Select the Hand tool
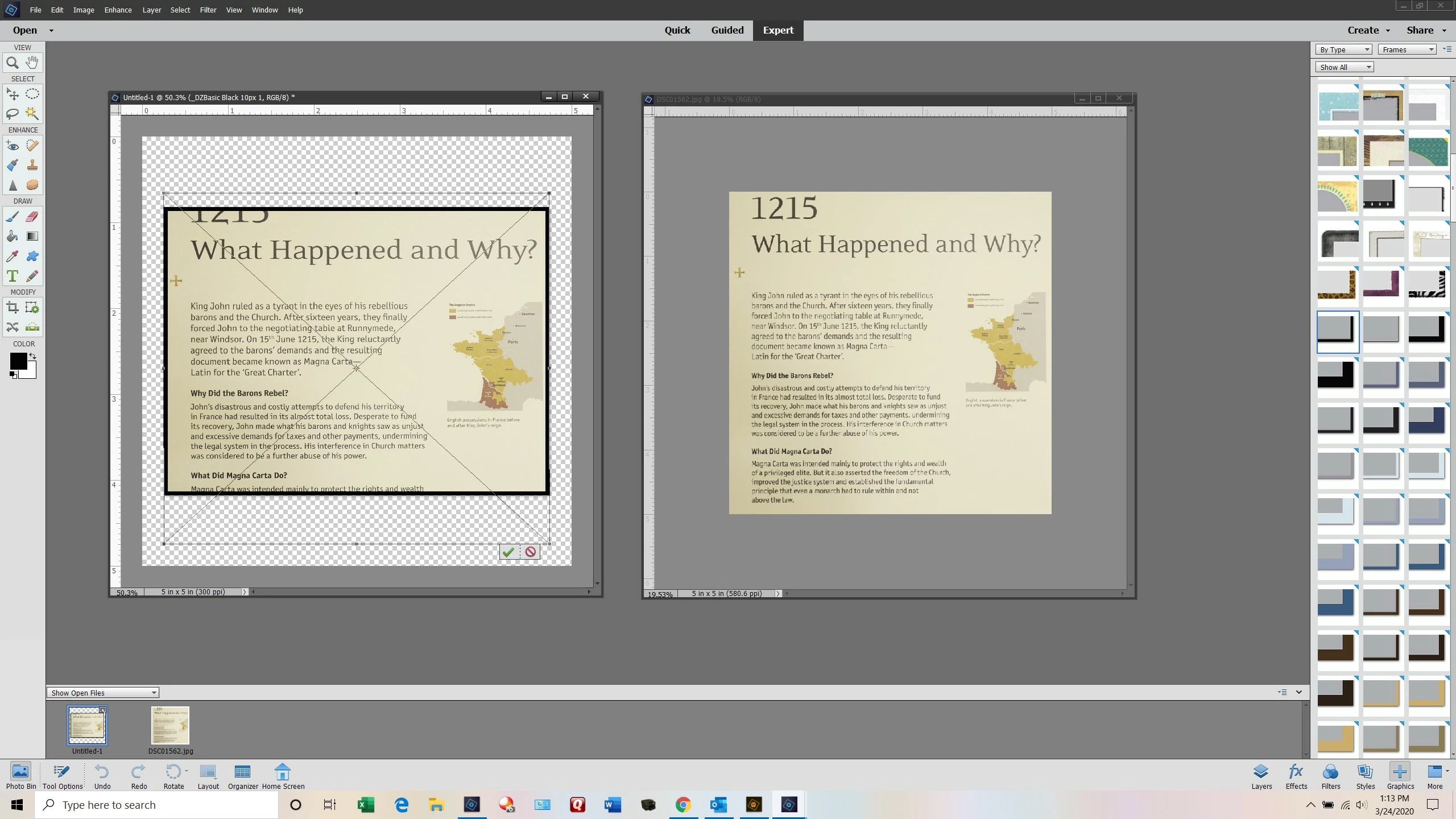The height and width of the screenshot is (819, 1456). [32, 62]
